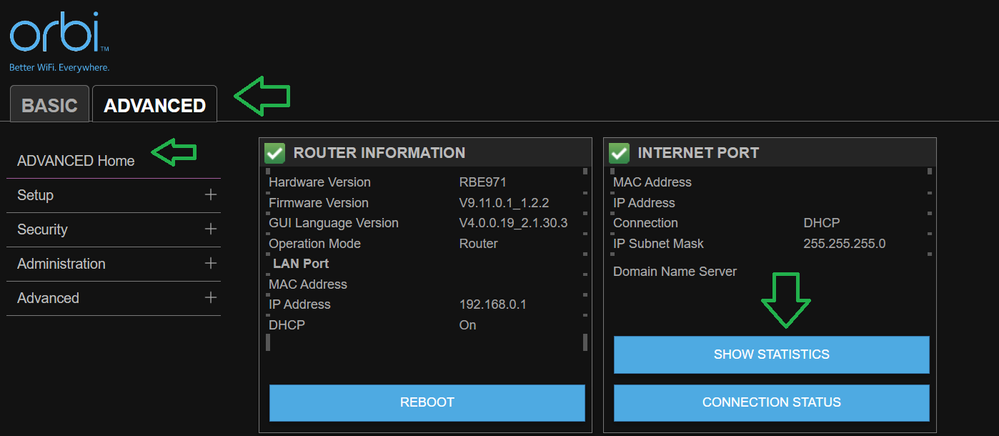Open CONNECTION STATUS
999x436 pixels.
tap(771, 402)
